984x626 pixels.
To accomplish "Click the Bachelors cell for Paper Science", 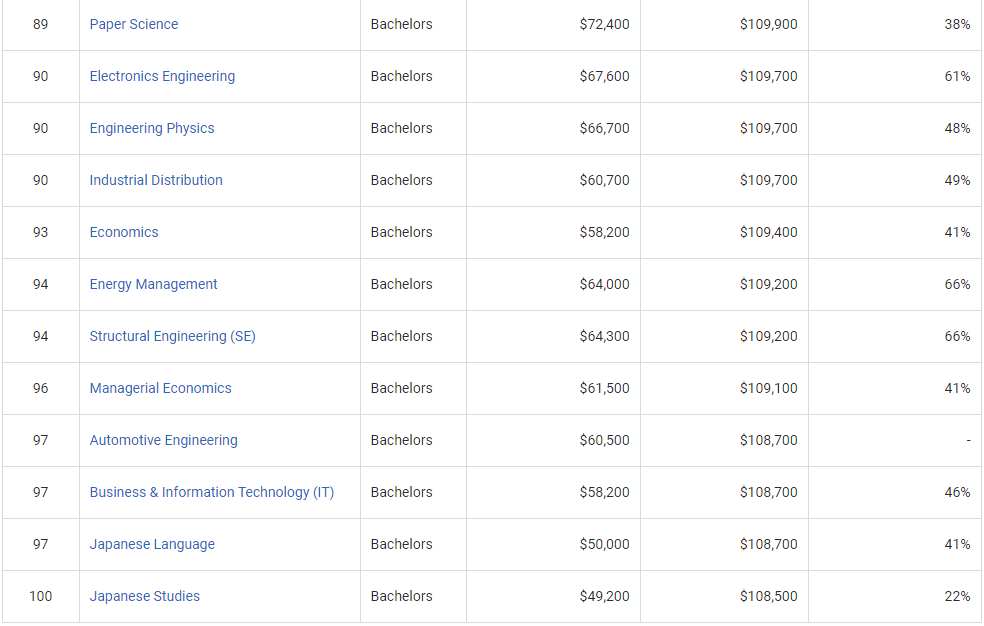I will point(401,24).
